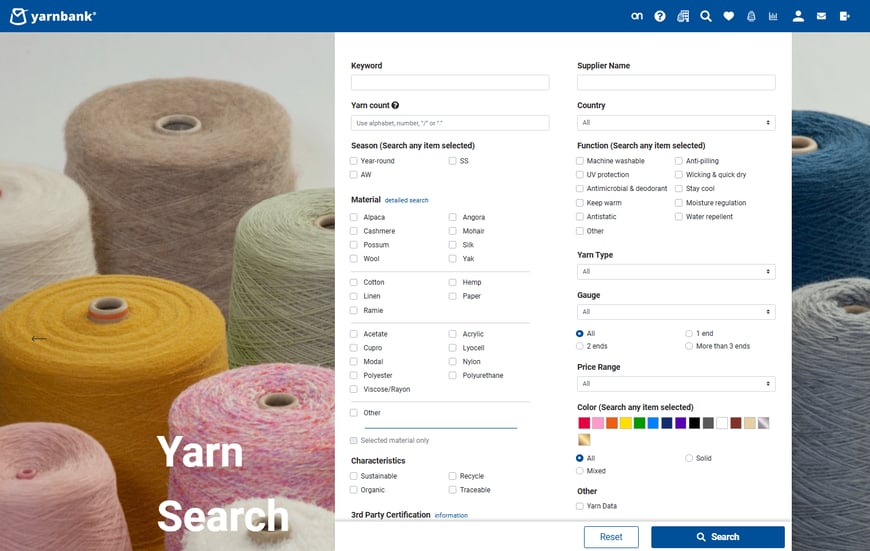
Task: Pick the red color swatch
Action: 584,423
